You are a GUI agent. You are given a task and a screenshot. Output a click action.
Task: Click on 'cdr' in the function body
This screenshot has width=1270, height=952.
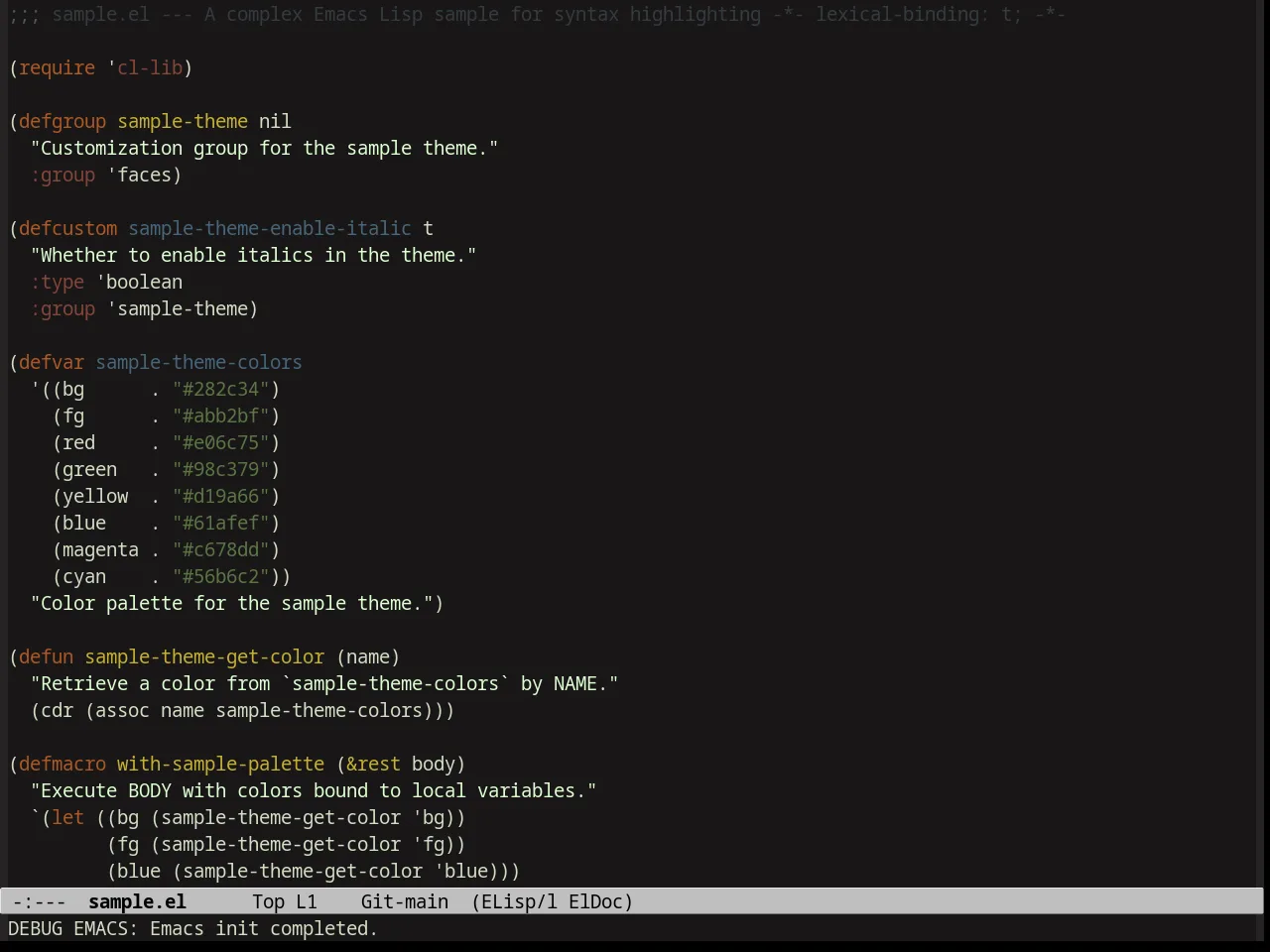click(x=57, y=710)
